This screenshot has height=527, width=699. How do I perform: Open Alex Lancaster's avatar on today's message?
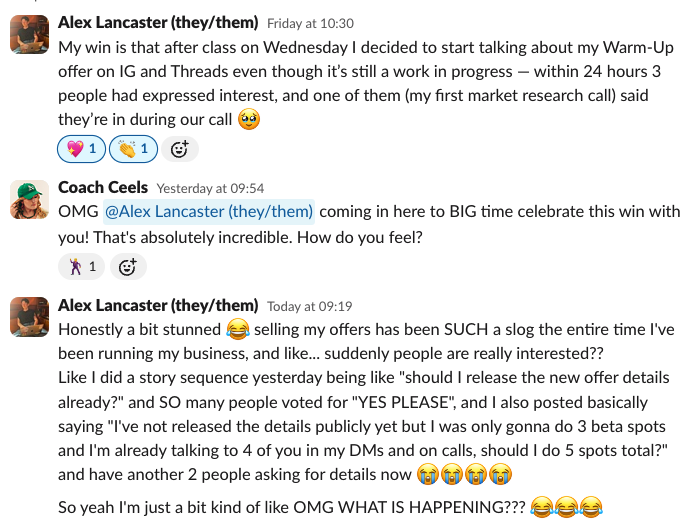tap(29, 317)
